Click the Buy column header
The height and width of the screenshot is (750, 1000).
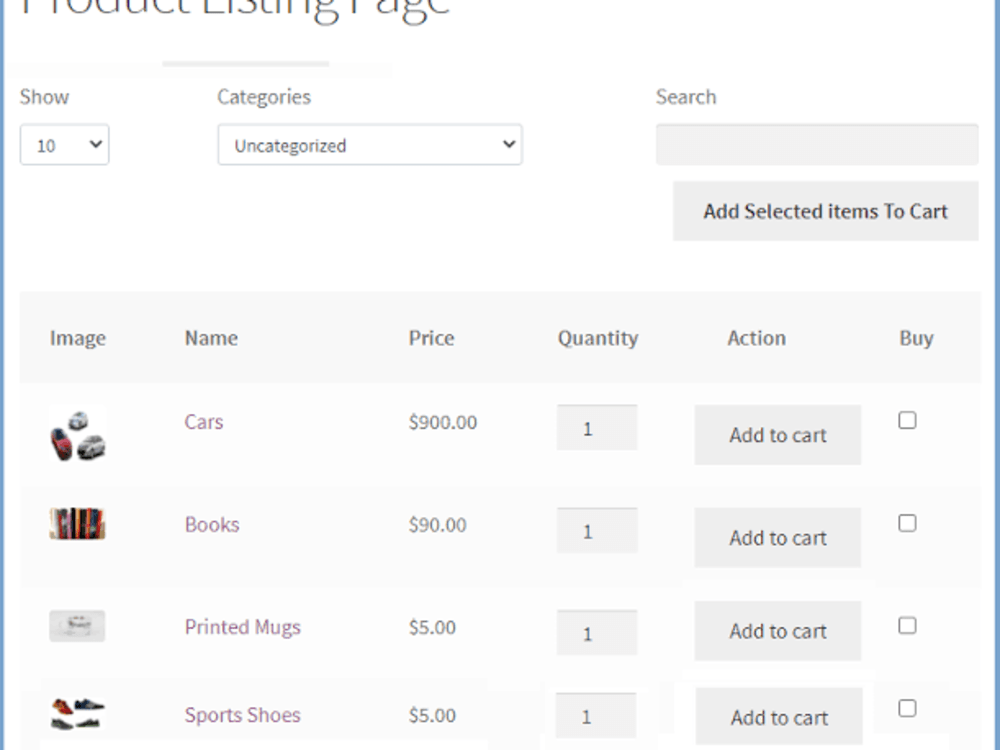tap(916, 338)
